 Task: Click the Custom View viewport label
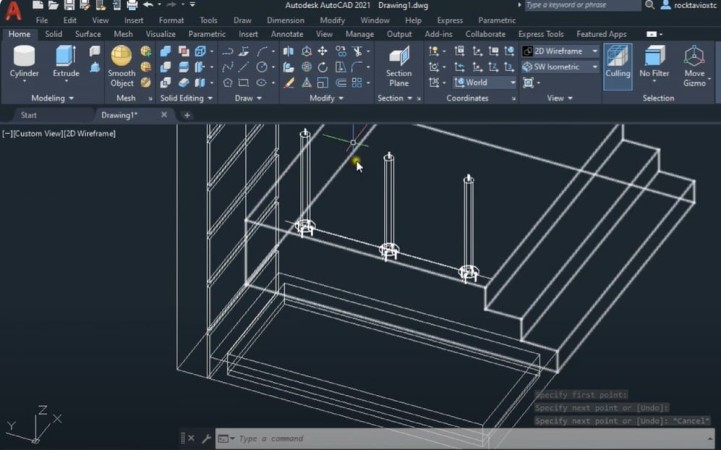pyautogui.click(x=38, y=133)
